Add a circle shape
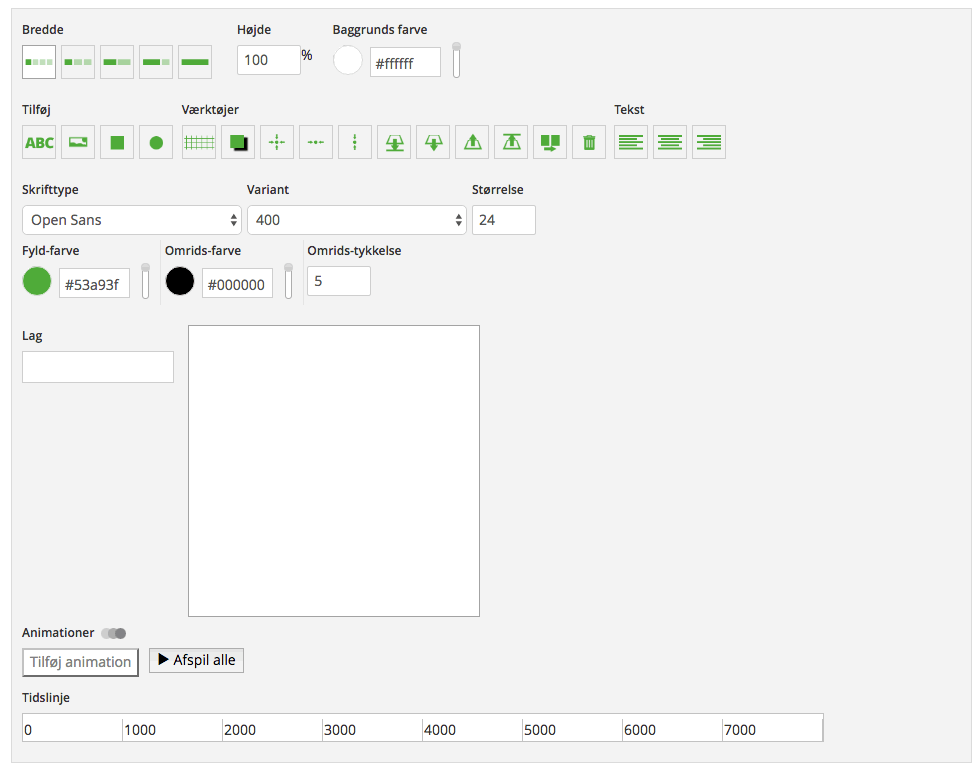 (x=156, y=142)
